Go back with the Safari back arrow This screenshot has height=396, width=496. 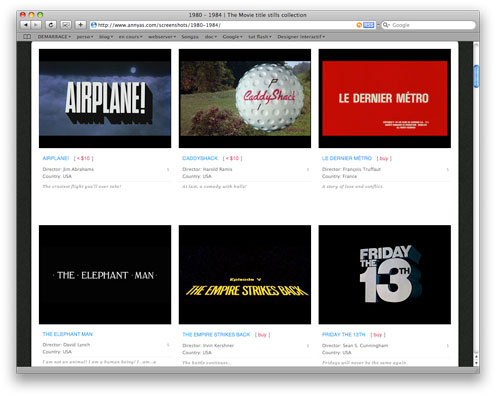pos(25,25)
